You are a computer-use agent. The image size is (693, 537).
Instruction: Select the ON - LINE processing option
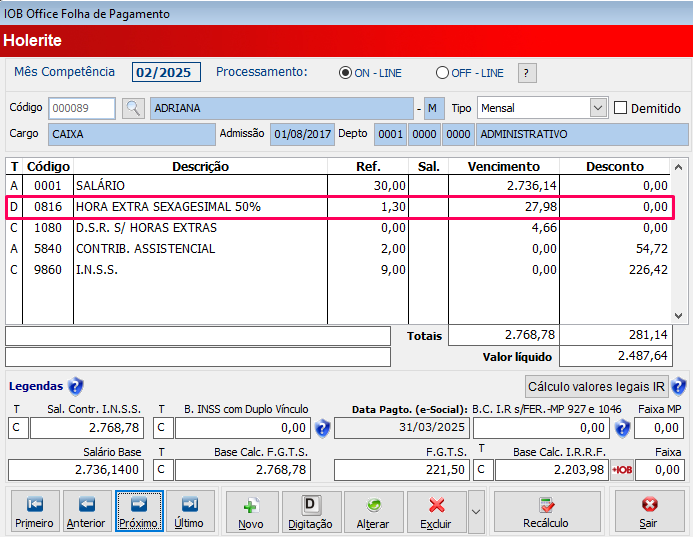coord(346,73)
